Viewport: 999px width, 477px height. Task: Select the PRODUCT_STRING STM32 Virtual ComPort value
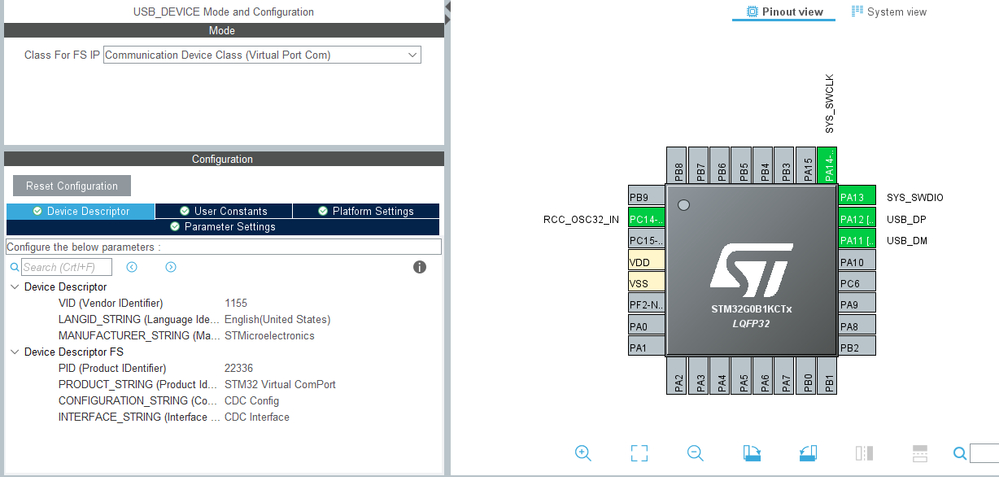pos(280,385)
